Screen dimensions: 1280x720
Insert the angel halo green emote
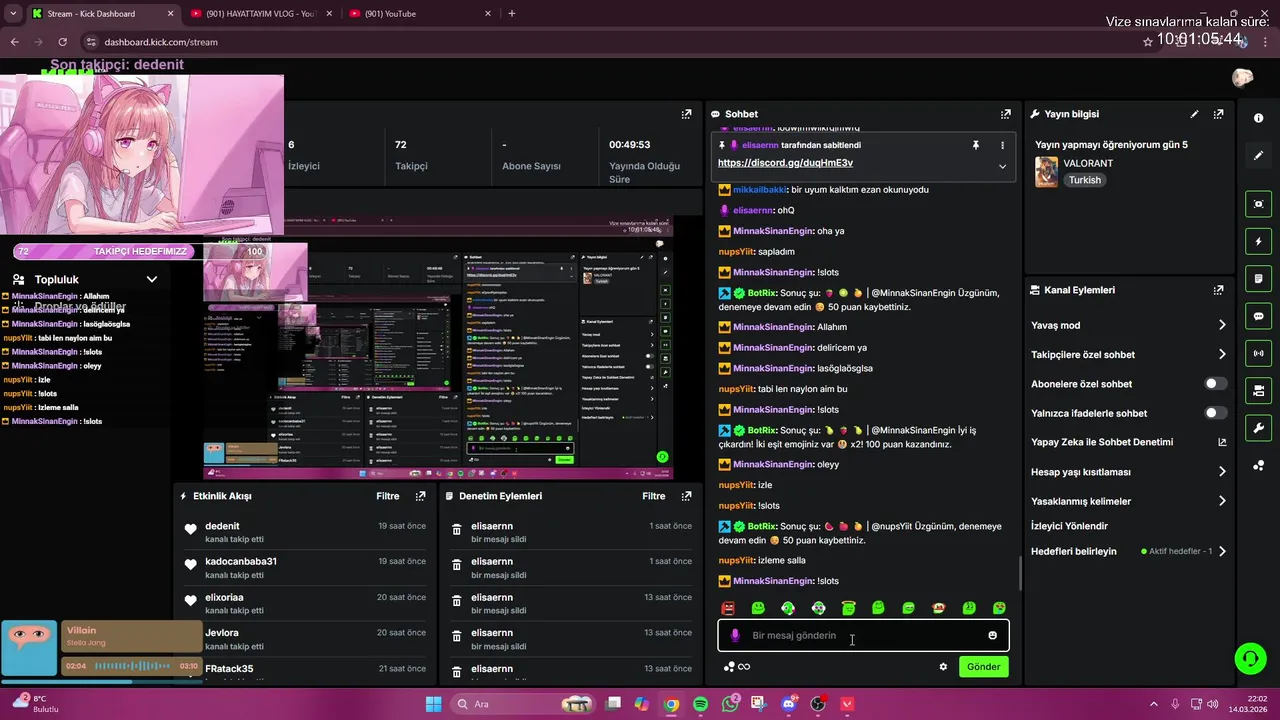point(848,608)
